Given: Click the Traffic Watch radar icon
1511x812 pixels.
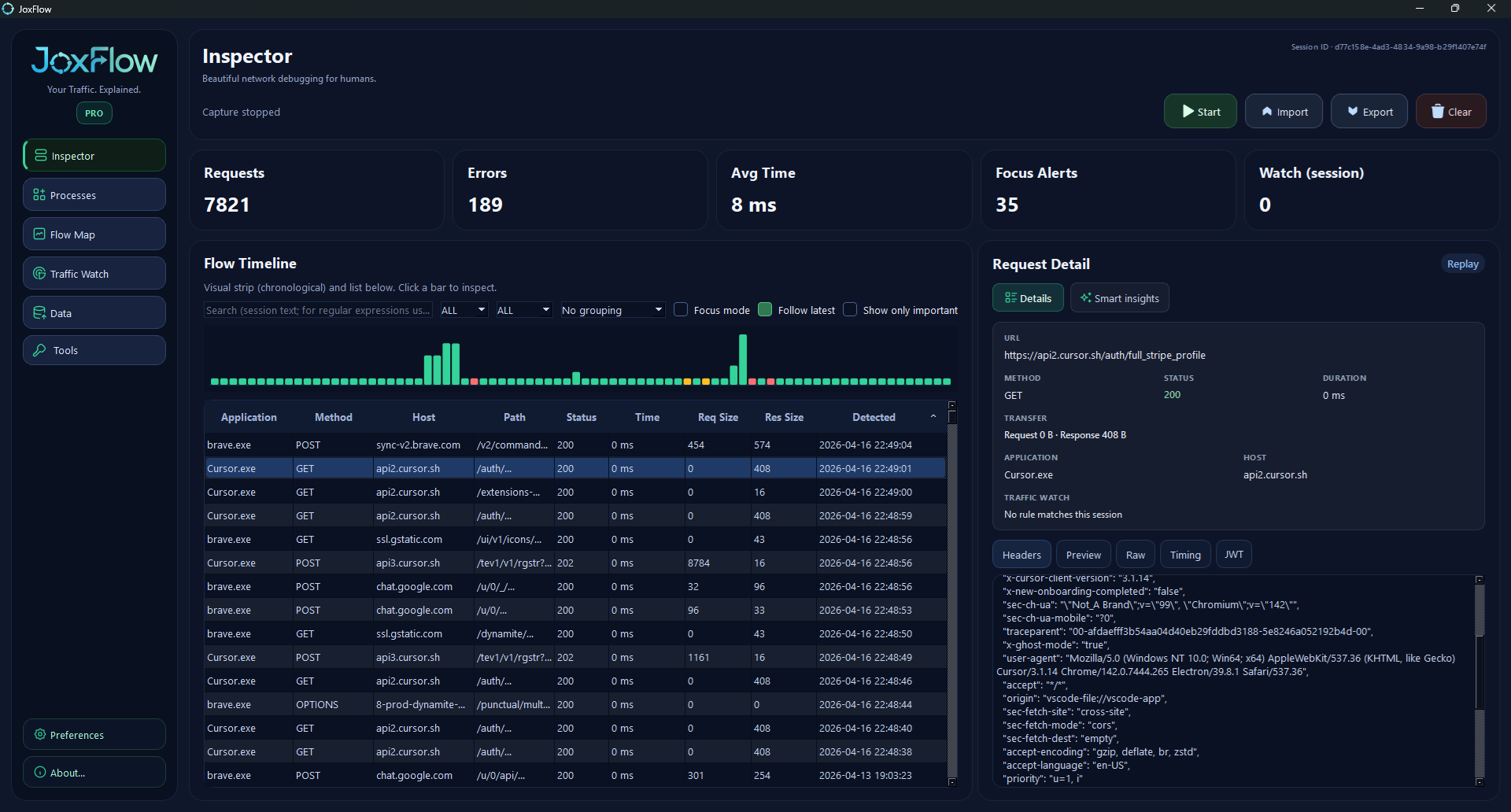Looking at the screenshot, I should coord(39,274).
